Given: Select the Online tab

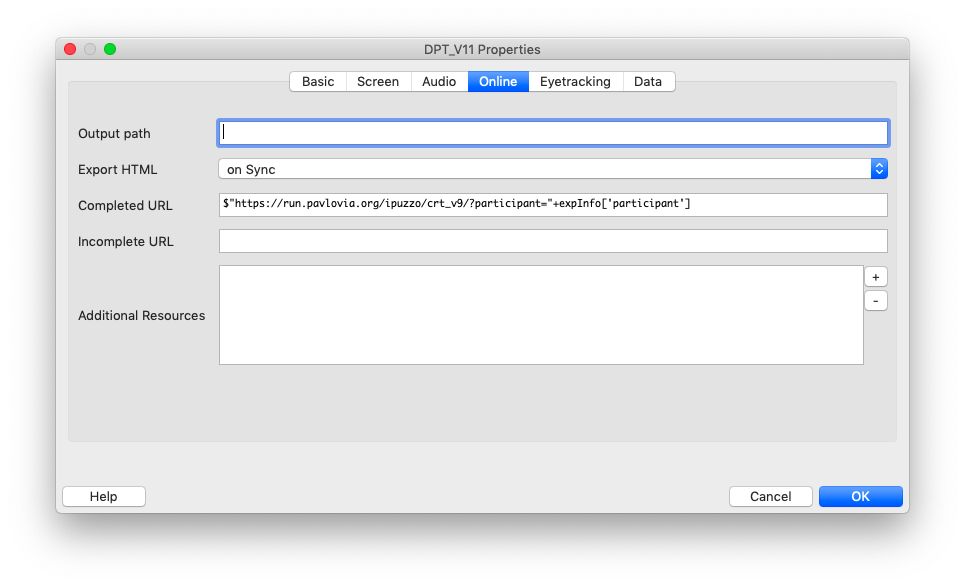Looking at the screenshot, I should 498,81.
